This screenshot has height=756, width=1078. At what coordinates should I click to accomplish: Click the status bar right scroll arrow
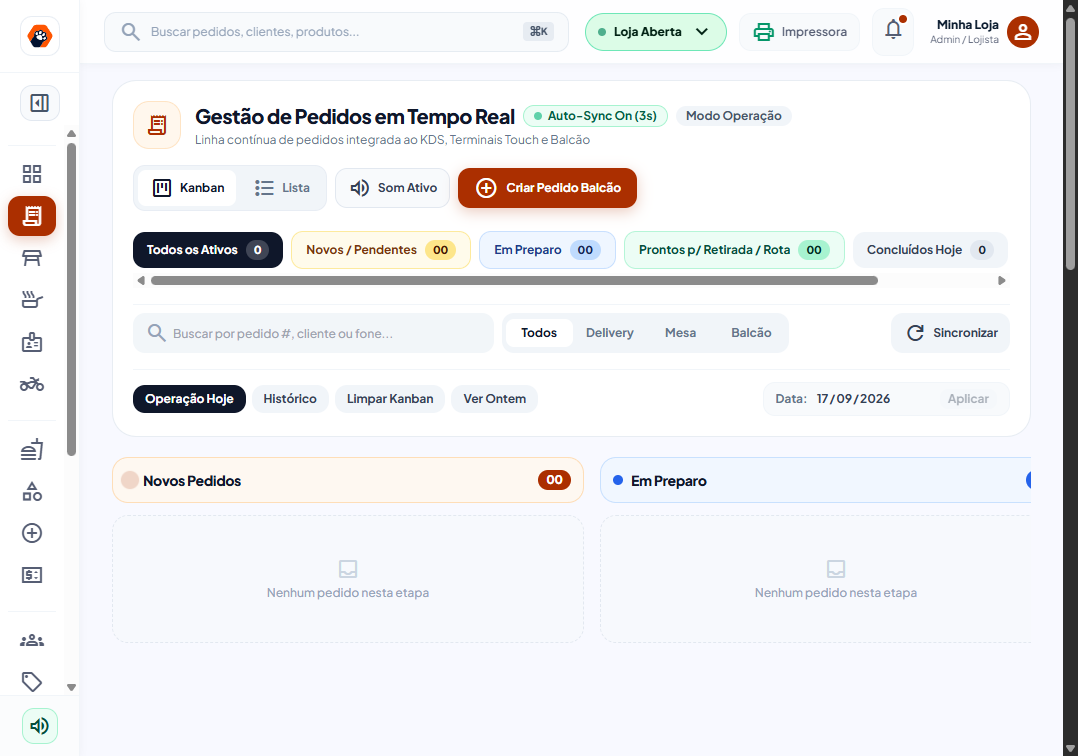pos(1002,280)
